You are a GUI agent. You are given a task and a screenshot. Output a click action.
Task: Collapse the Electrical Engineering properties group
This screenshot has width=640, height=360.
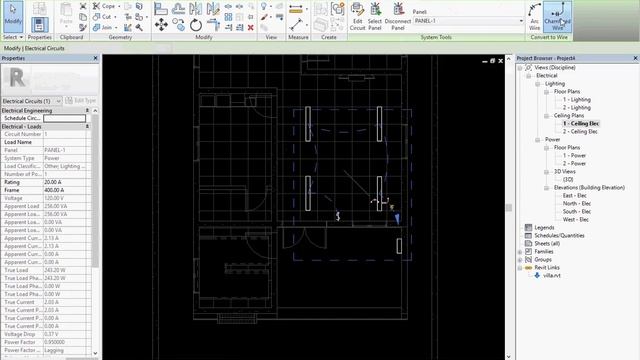tap(87, 111)
